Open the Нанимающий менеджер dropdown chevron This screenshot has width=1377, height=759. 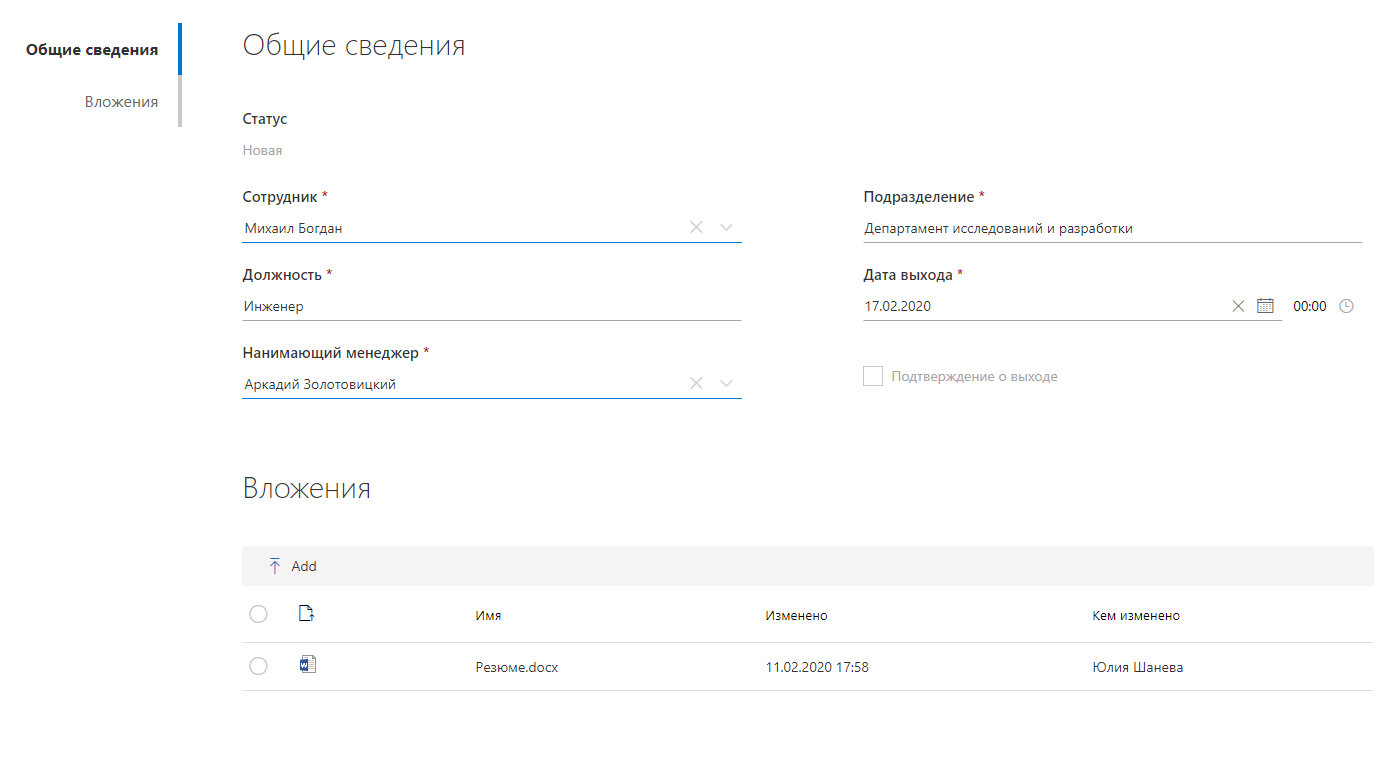(x=726, y=383)
